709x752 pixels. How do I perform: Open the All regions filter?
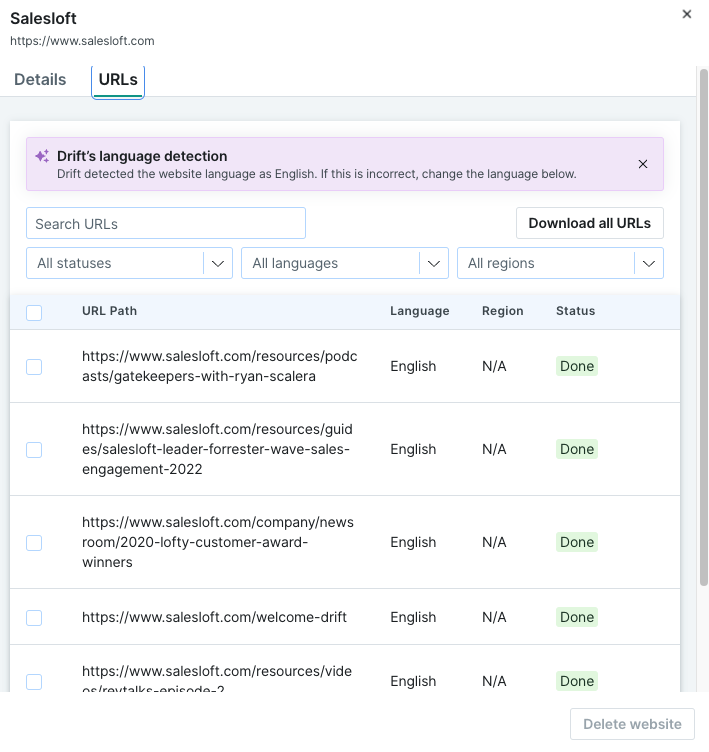tap(560, 263)
